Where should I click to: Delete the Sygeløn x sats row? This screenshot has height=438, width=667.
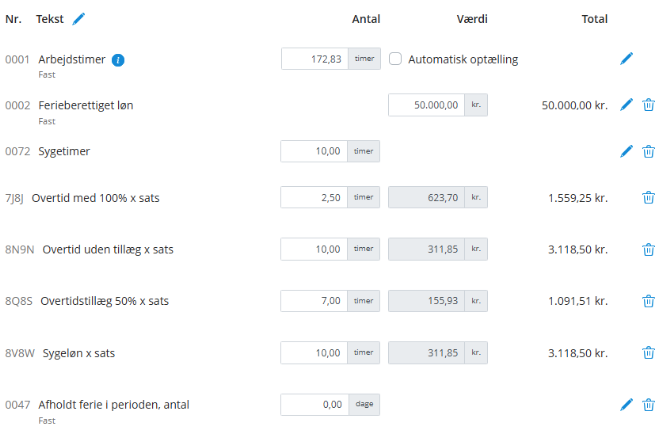click(648, 352)
